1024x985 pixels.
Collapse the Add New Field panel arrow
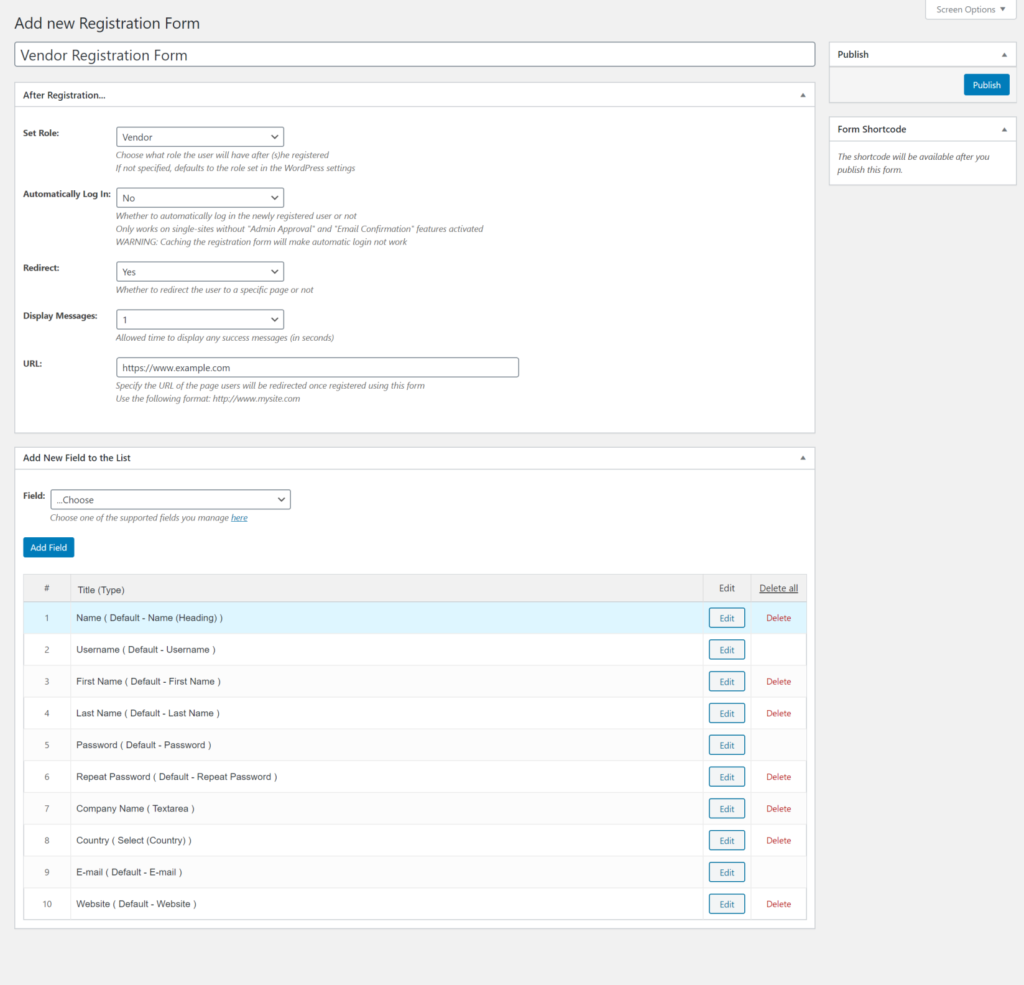802,458
